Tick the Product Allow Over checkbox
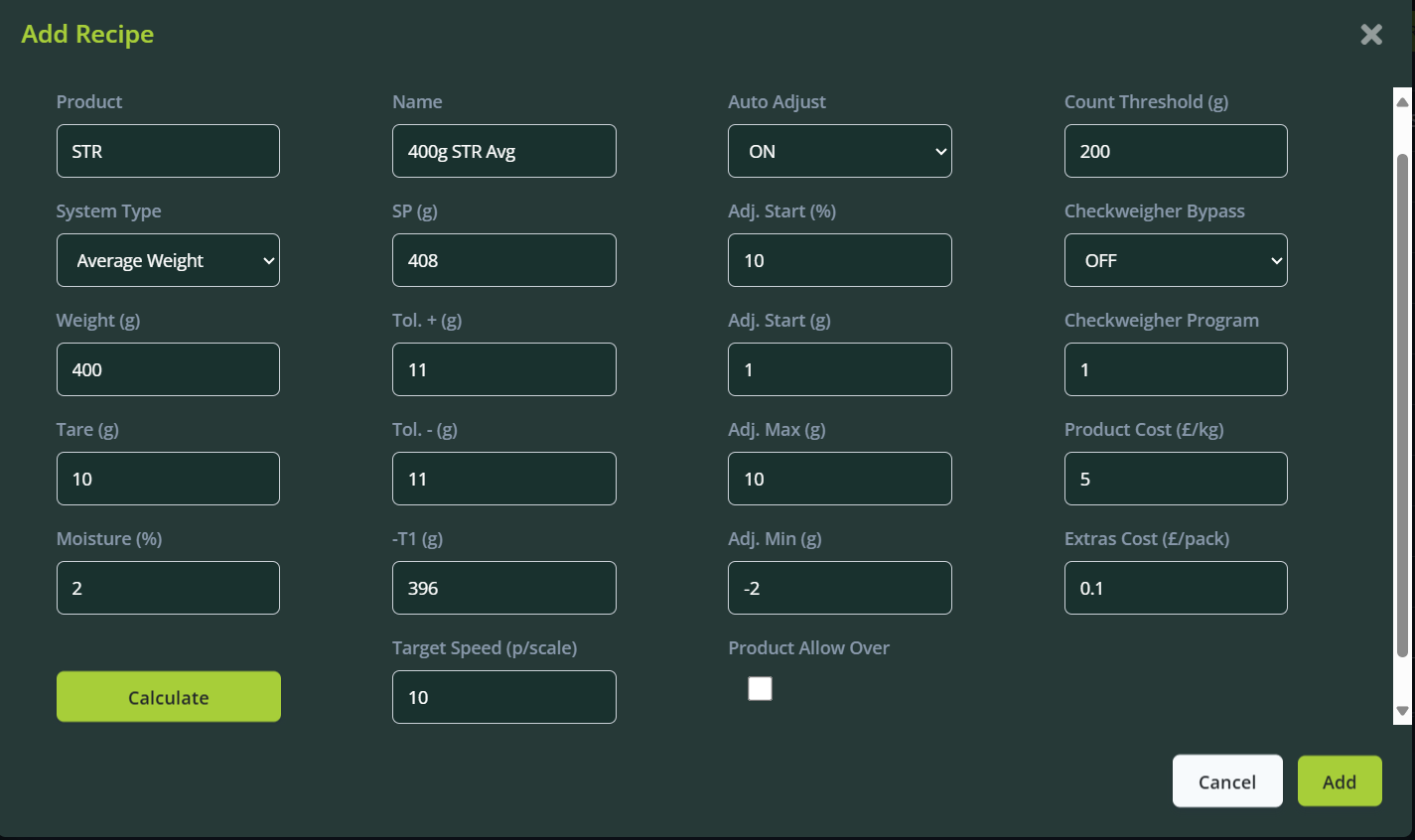The image size is (1415, 840). [760, 688]
